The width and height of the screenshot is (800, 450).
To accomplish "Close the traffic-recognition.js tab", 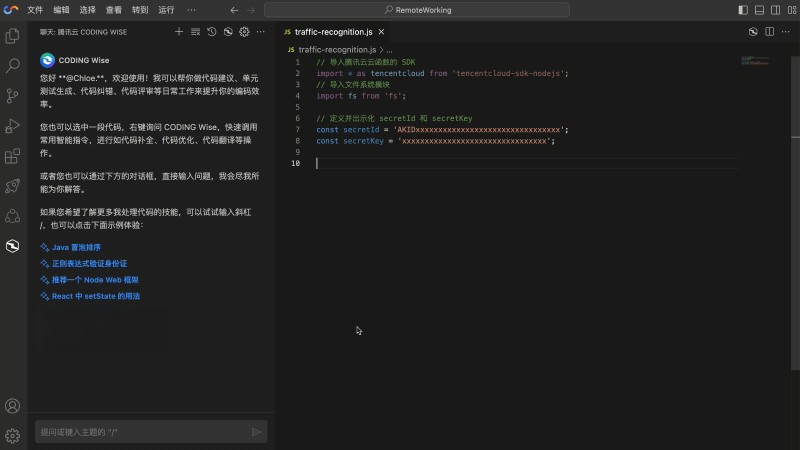I will point(381,32).
